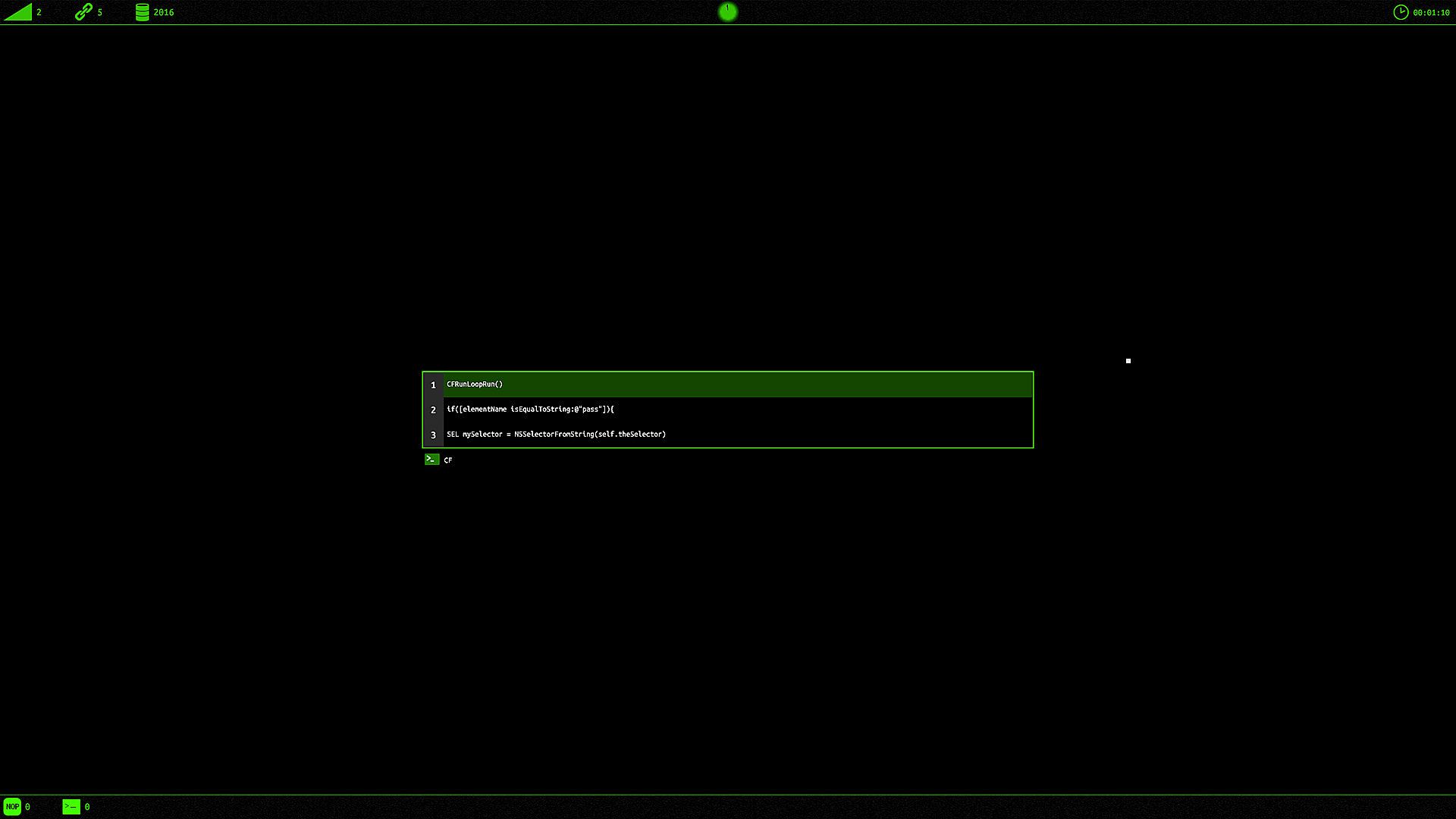Viewport: 1456px width, 819px height.
Task: Select the CFRunLoopRun() suggestion
Action: pyautogui.click(x=475, y=384)
